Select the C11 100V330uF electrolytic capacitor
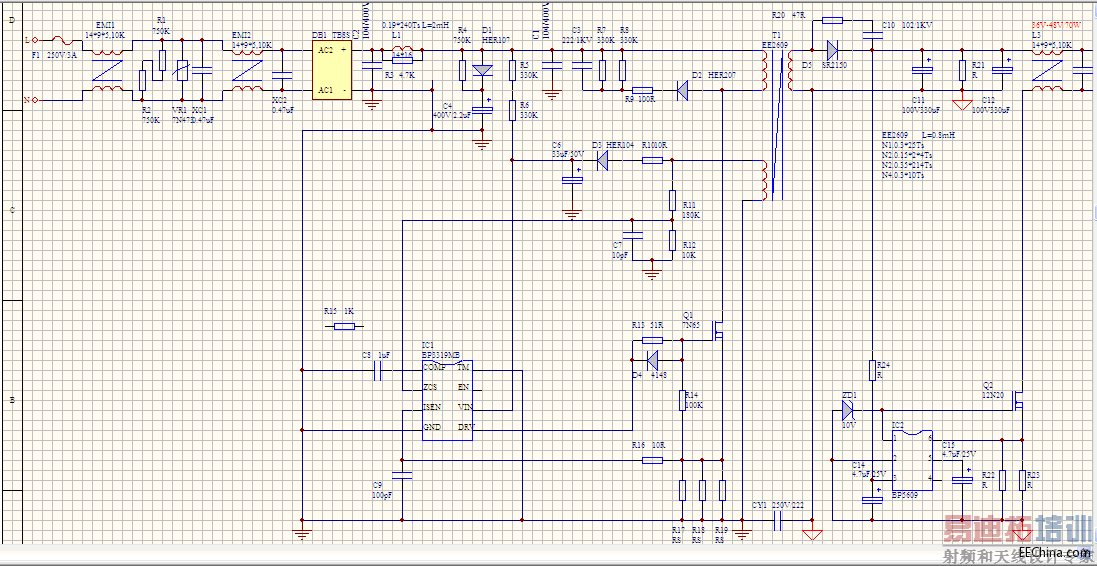 [x=923, y=69]
